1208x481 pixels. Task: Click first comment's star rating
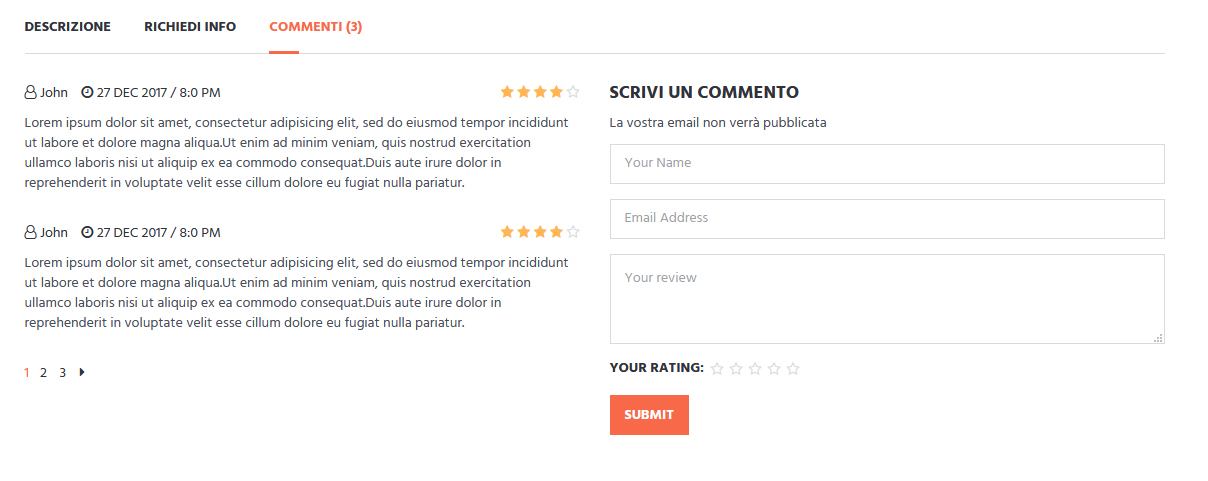[x=540, y=92]
